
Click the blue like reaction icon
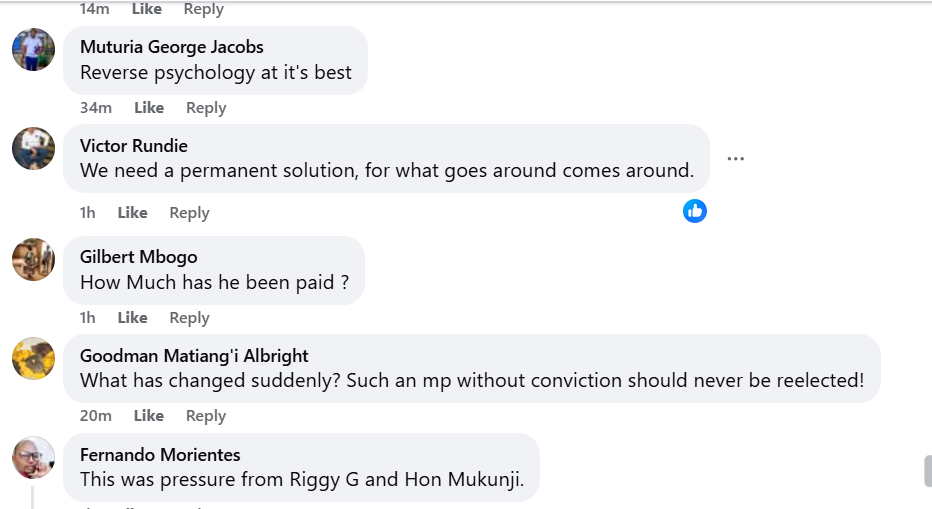tap(695, 211)
